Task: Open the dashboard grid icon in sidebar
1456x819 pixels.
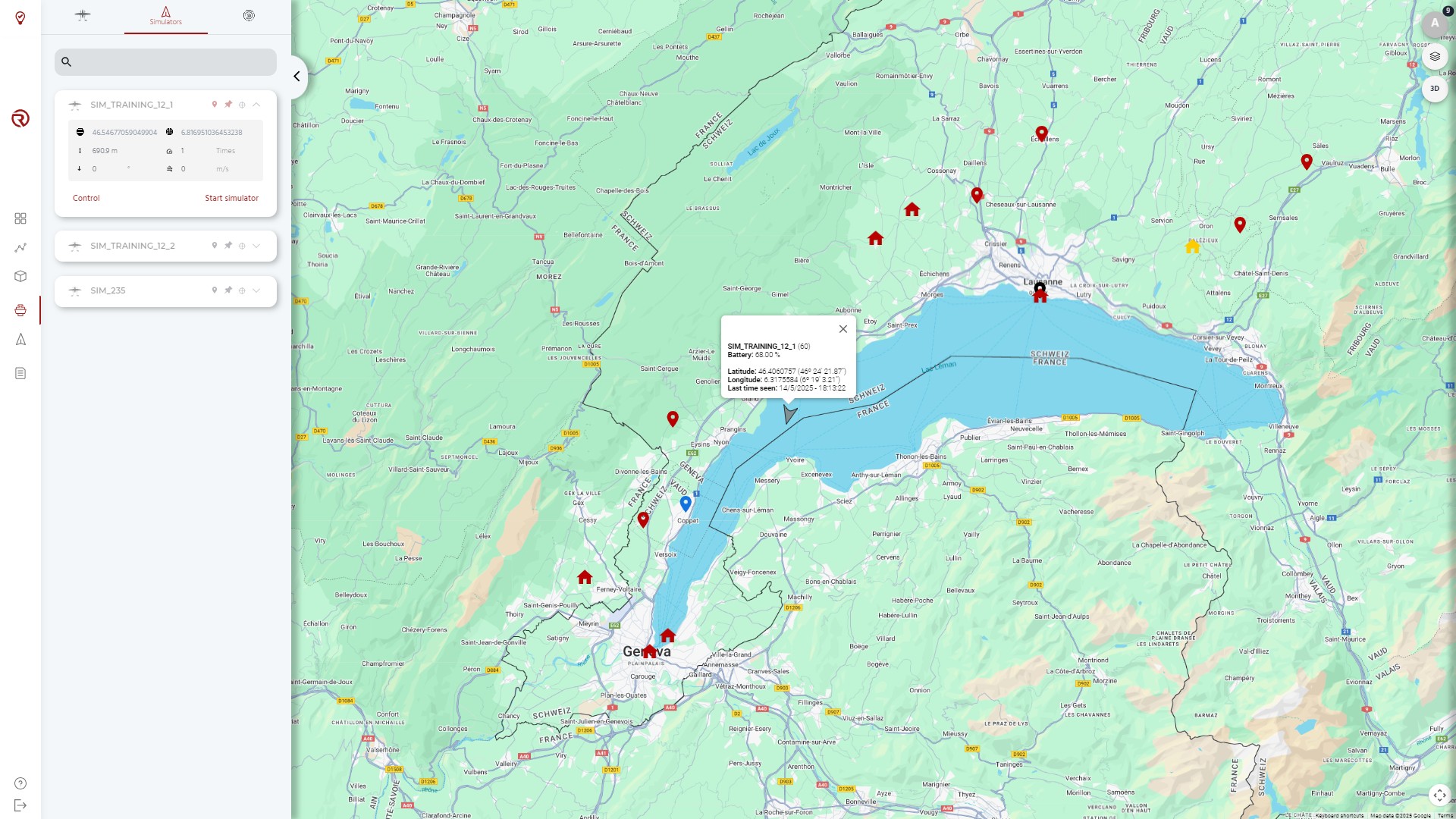Action: click(x=20, y=218)
